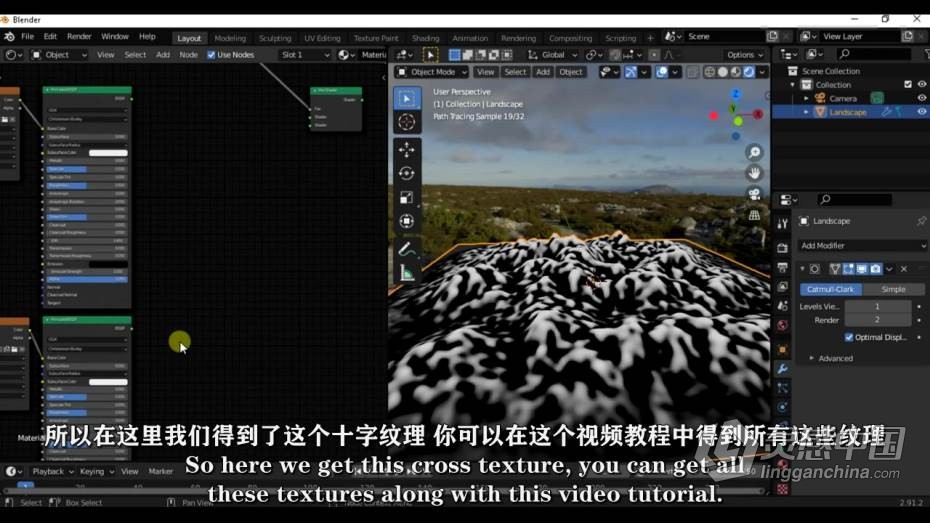Click the Node menu in node editor
The height and width of the screenshot is (523, 930).
[189, 55]
